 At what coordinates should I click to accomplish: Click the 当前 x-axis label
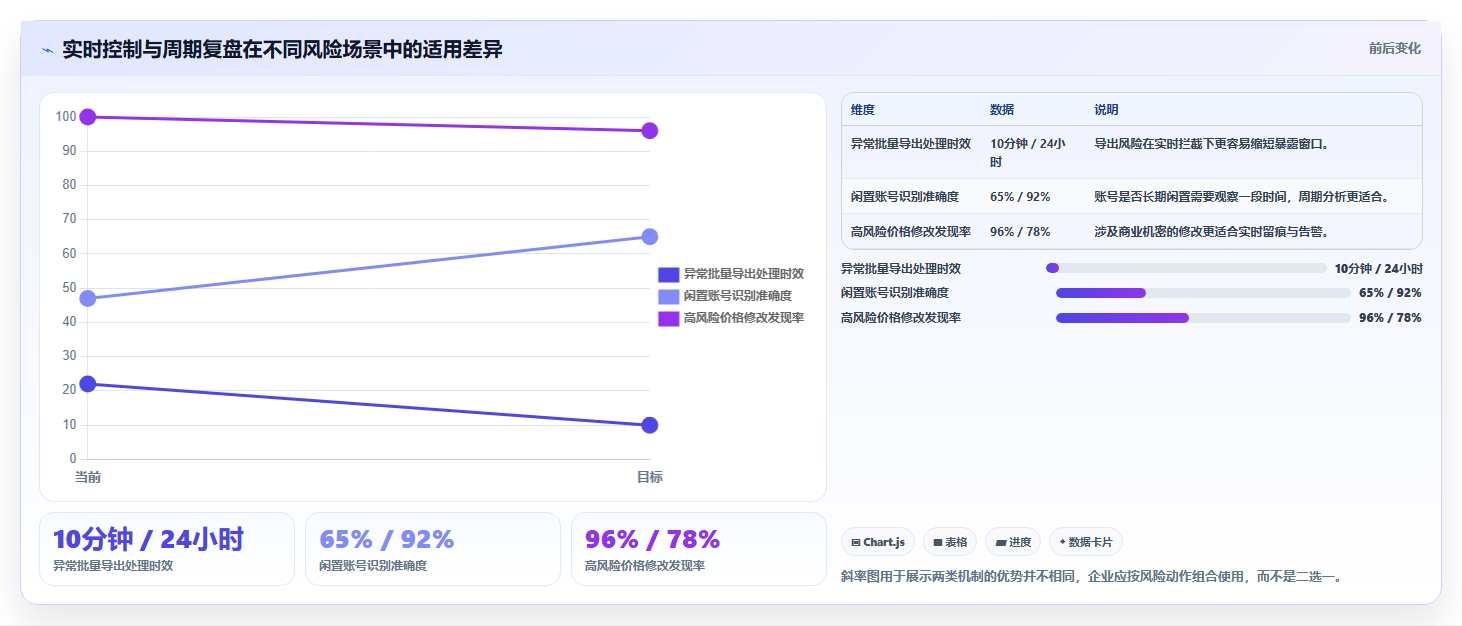88,478
